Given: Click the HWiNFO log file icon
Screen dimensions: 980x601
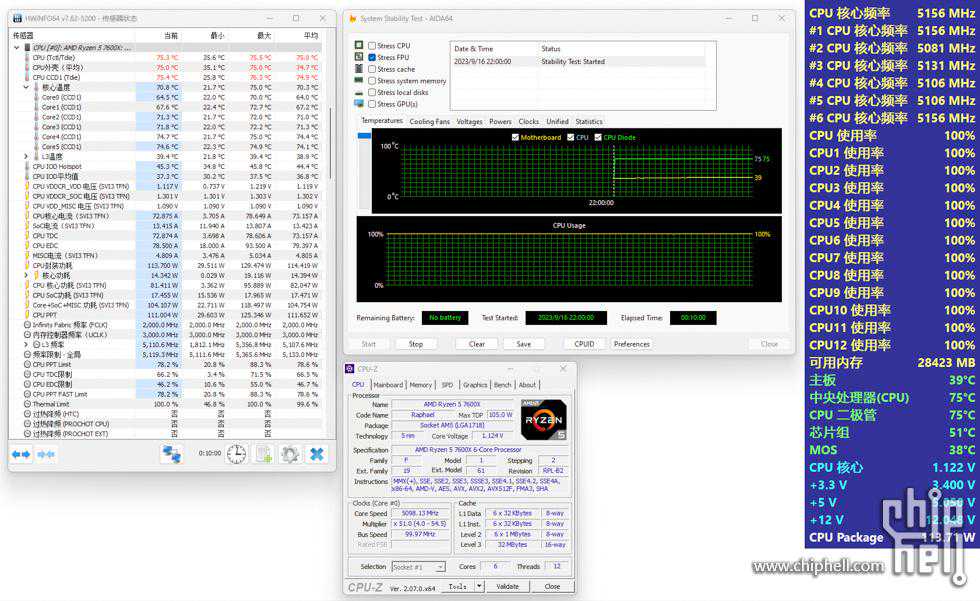Looking at the screenshot, I should [x=263, y=454].
